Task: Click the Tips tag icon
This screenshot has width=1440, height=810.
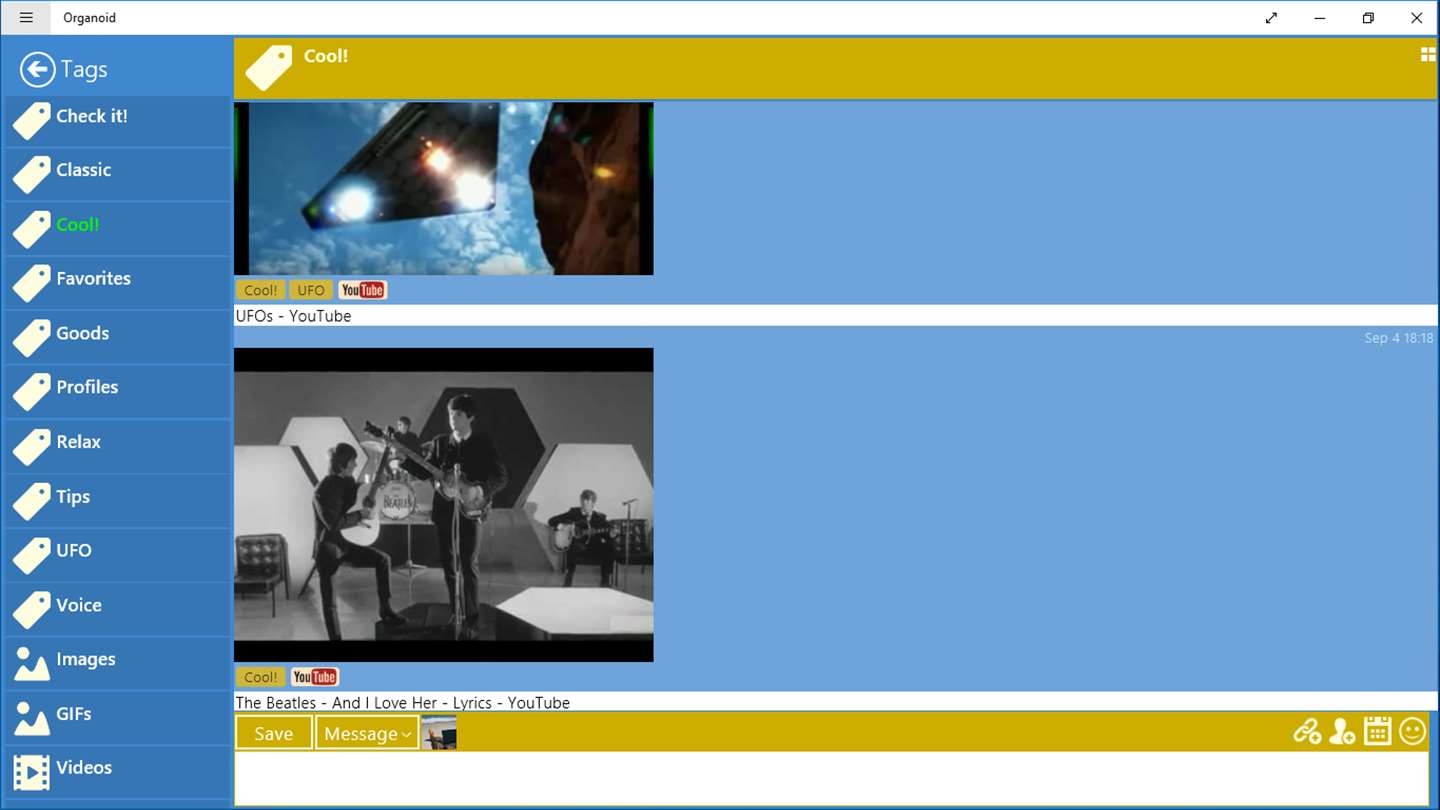Action: [x=31, y=501]
